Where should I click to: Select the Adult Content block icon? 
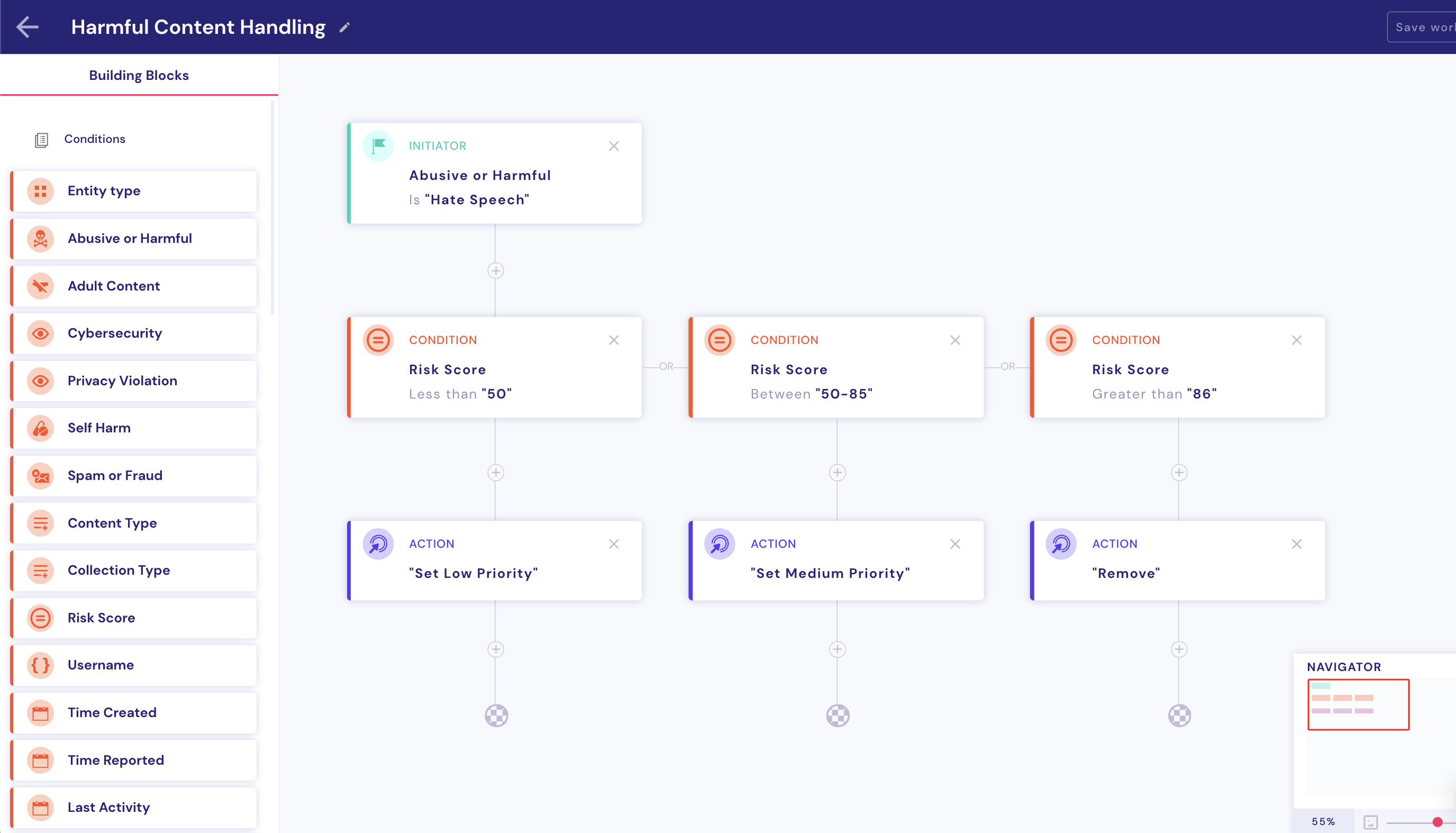coord(40,286)
